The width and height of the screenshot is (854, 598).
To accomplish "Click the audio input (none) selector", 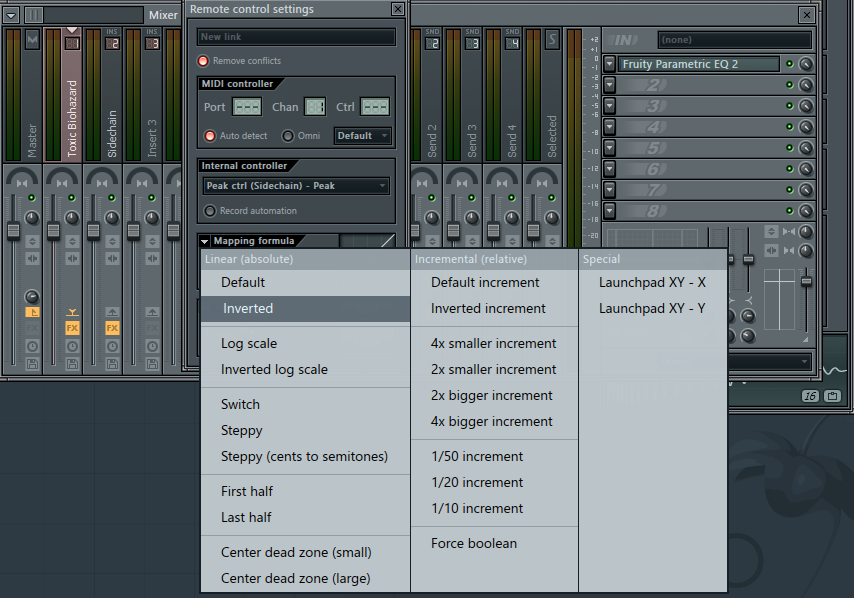I will [735, 40].
